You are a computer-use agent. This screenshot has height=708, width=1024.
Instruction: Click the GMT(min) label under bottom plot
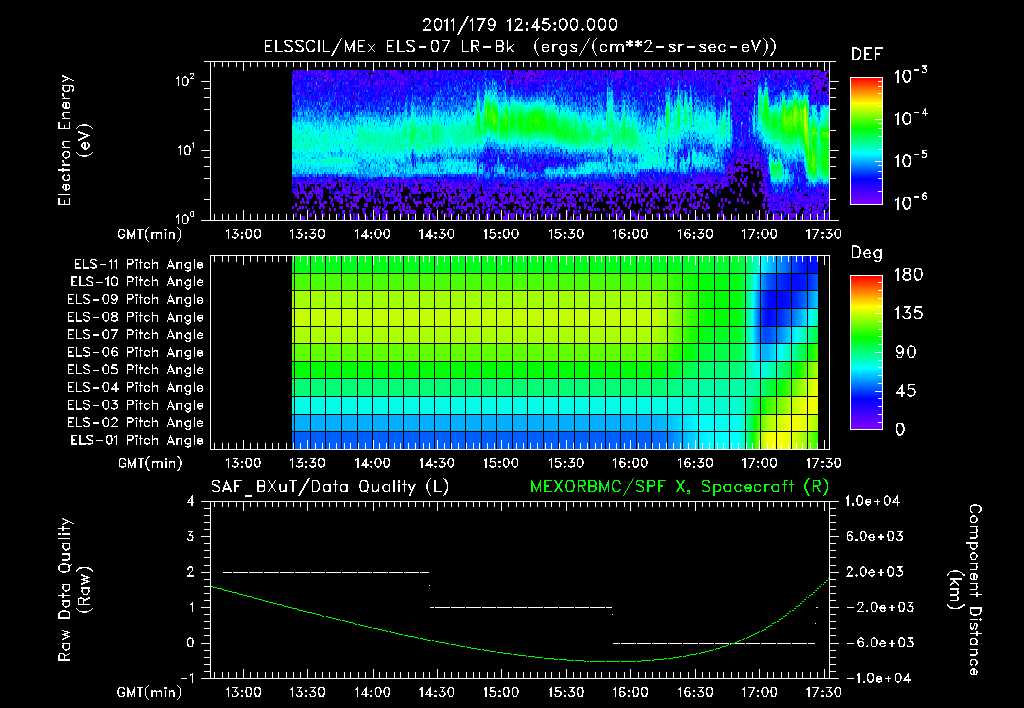coord(150,692)
